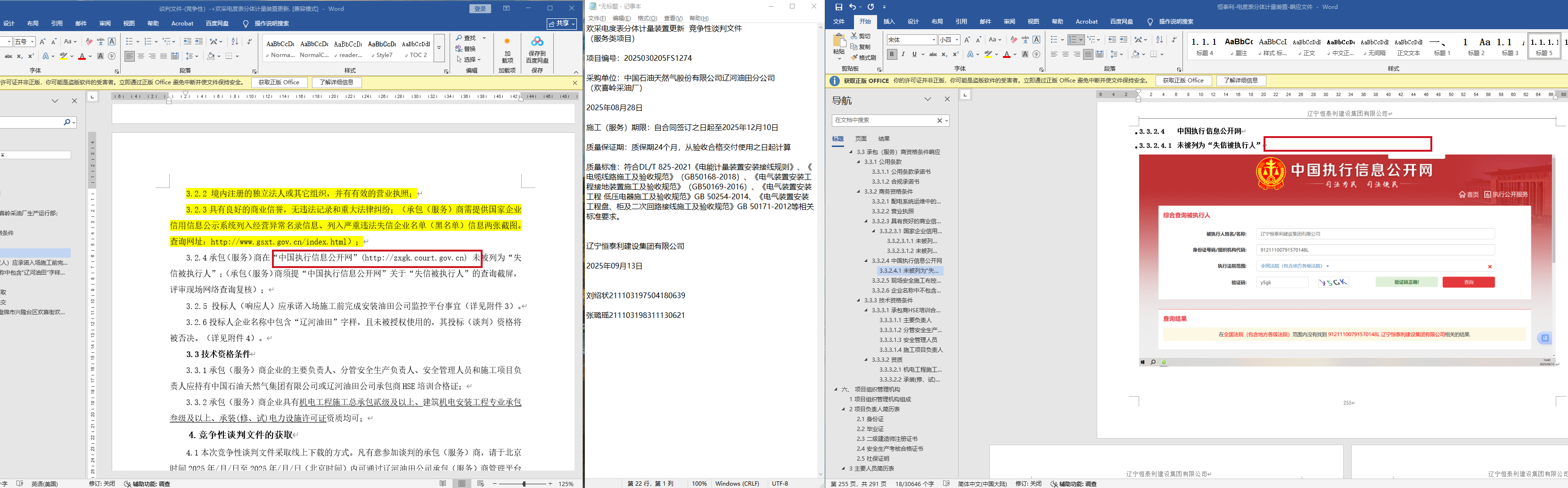Image resolution: width=1568 pixels, height=488 pixels.
Task: Collapse 3.3.2 商务资格条件 in navigation pane
Action: pyautogui.click(x=859, y=192)
